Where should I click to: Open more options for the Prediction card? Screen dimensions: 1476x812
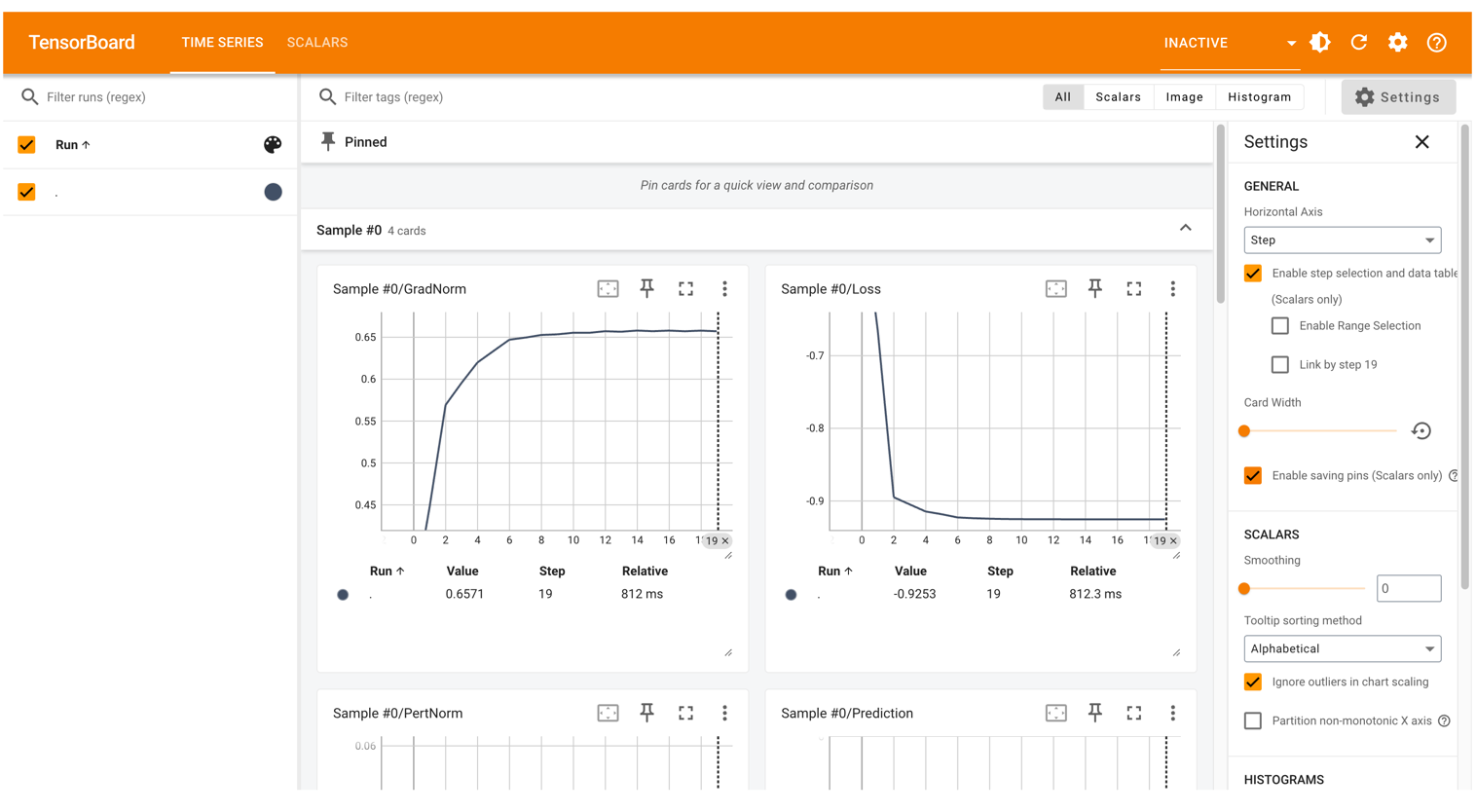1173,714
